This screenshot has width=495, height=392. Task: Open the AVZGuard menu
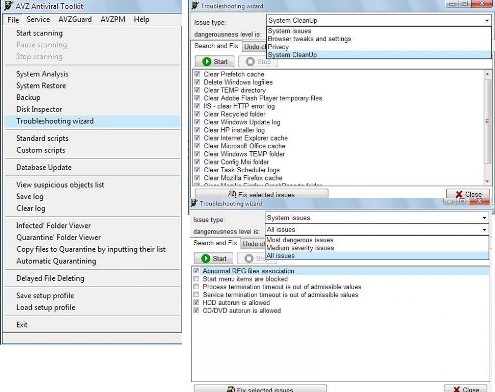pos(75,20)
